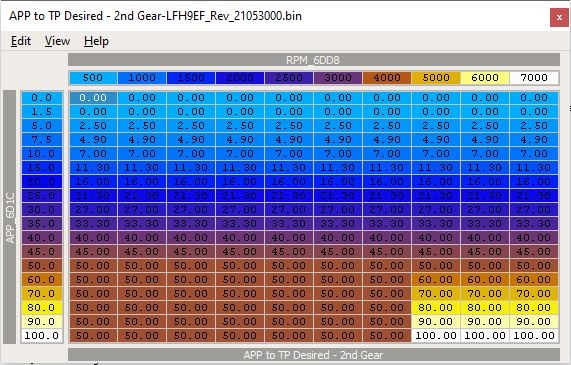Click the 40.00 cell in 6000 RPM column

(485, 238)
